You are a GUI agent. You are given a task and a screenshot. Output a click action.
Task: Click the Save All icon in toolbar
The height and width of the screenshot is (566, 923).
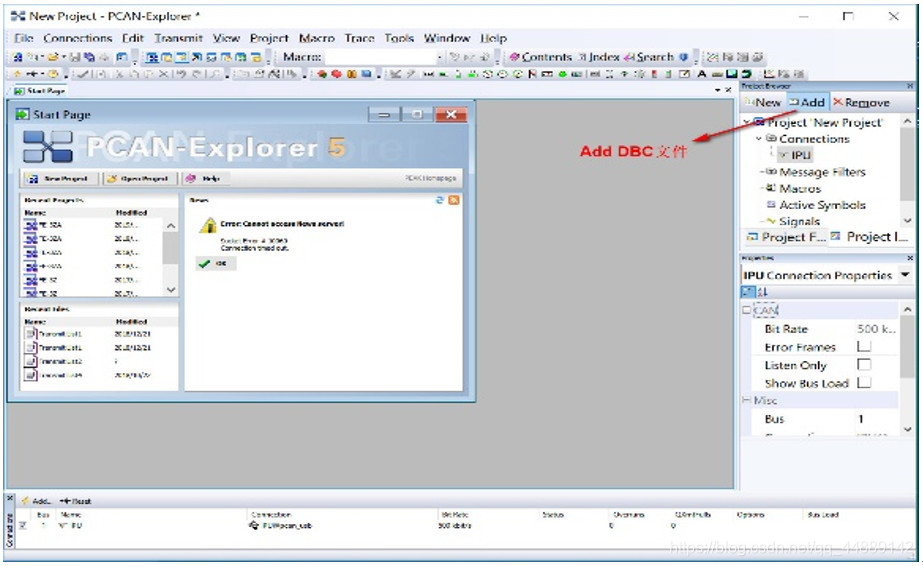(89, 57)
